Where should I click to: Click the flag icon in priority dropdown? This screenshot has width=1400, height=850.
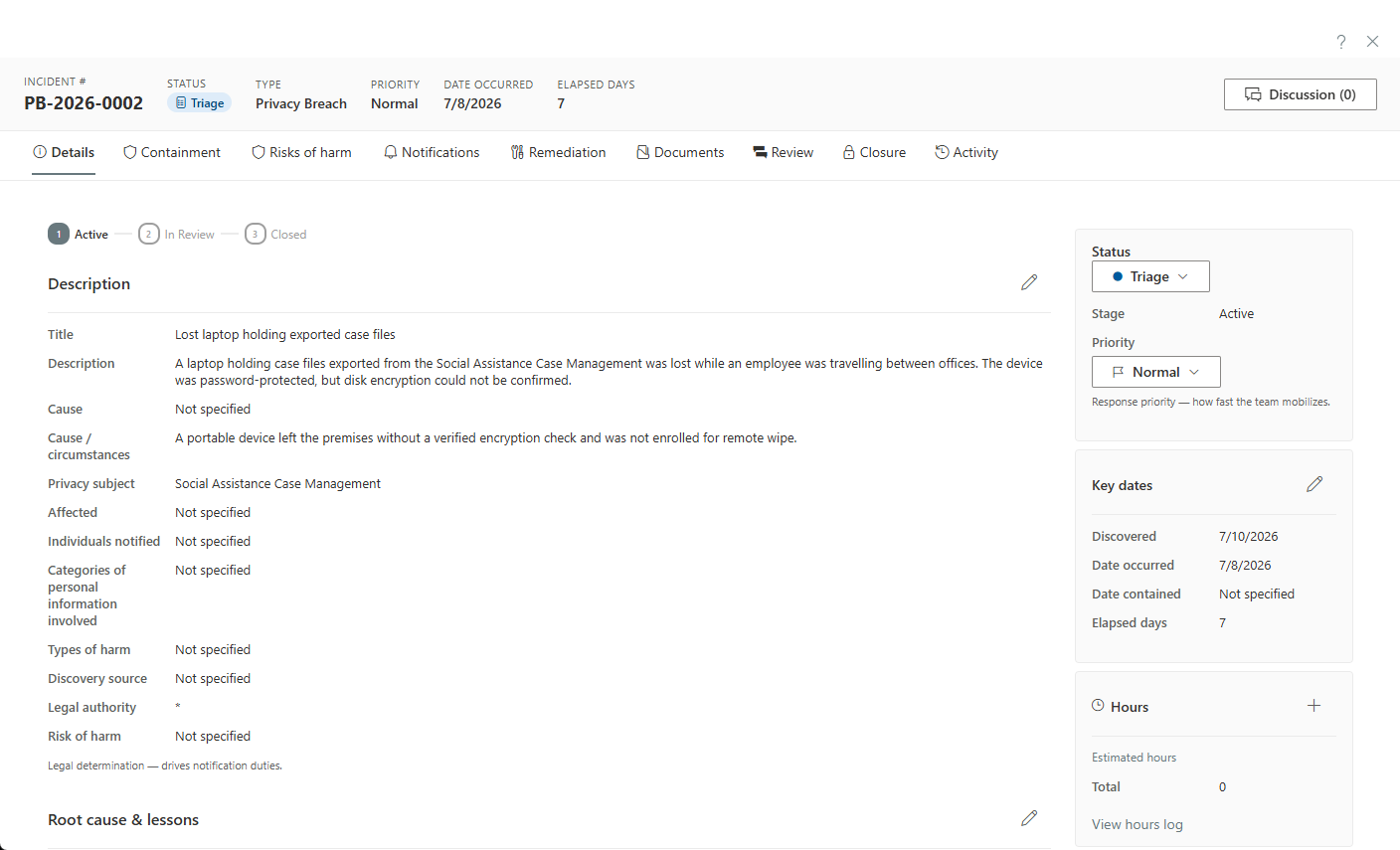click(1119, 372)
